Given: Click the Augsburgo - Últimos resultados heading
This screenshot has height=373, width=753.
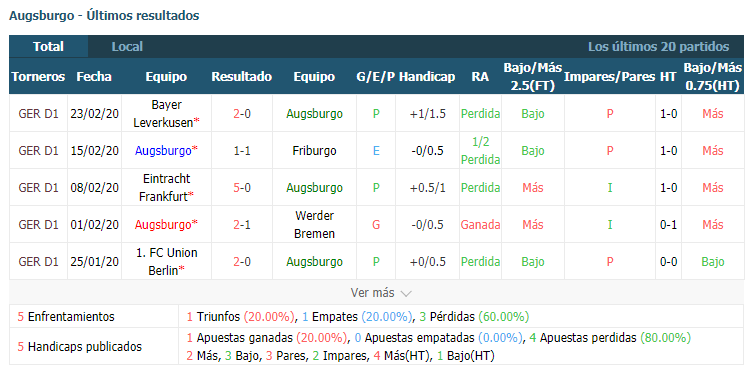Looking at the screenshot, I should pos(104,16).
